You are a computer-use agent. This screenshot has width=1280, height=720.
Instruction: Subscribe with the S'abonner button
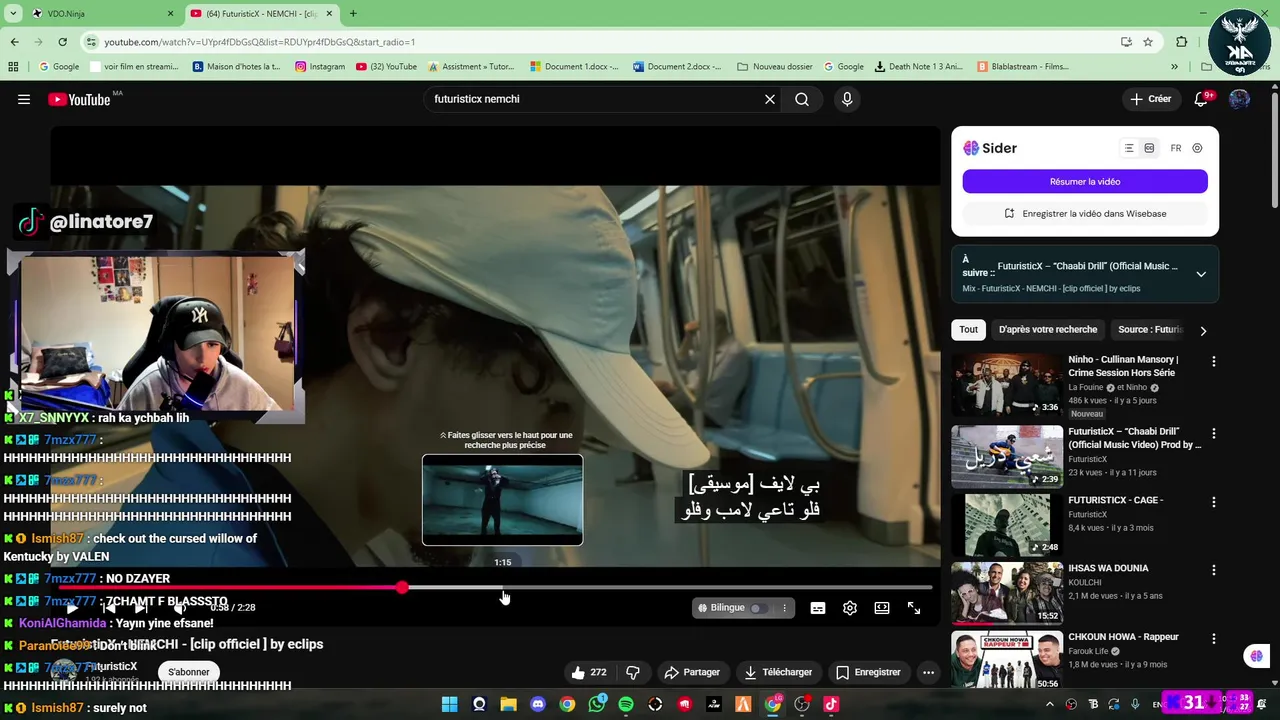click(189, 672)
